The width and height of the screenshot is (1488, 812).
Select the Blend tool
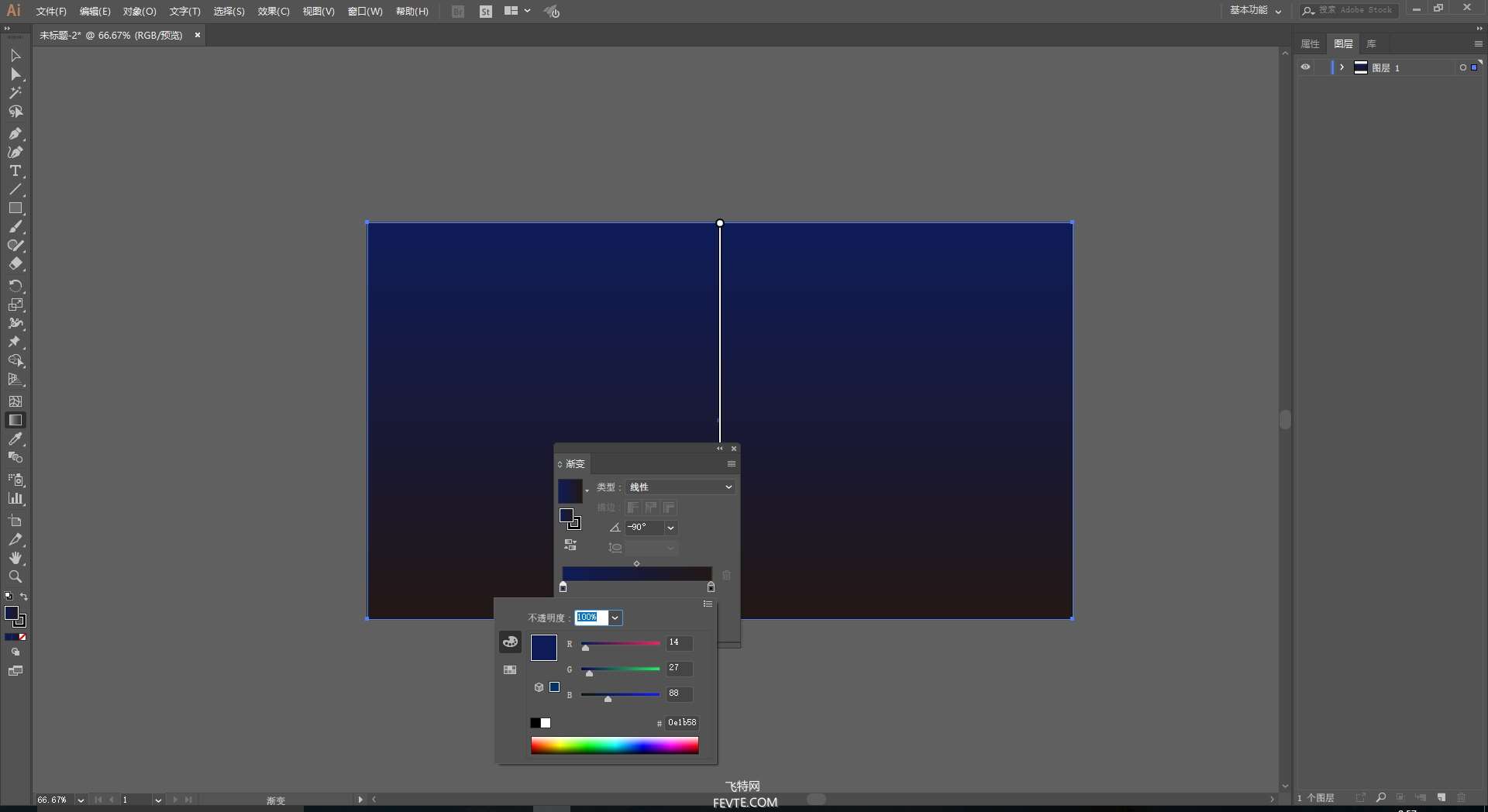15,458
